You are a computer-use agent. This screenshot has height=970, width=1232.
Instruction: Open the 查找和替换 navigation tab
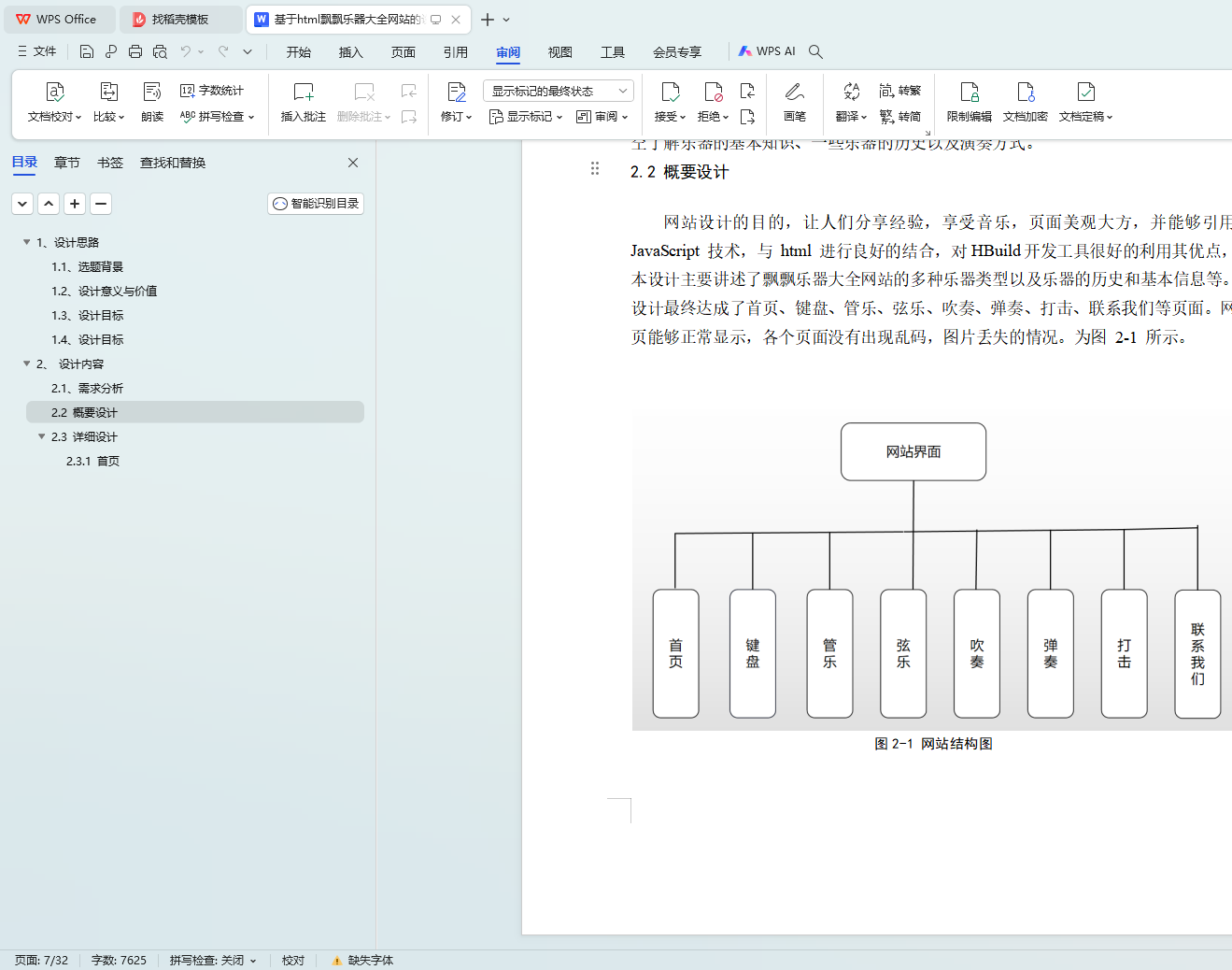(x=173, y=163)
